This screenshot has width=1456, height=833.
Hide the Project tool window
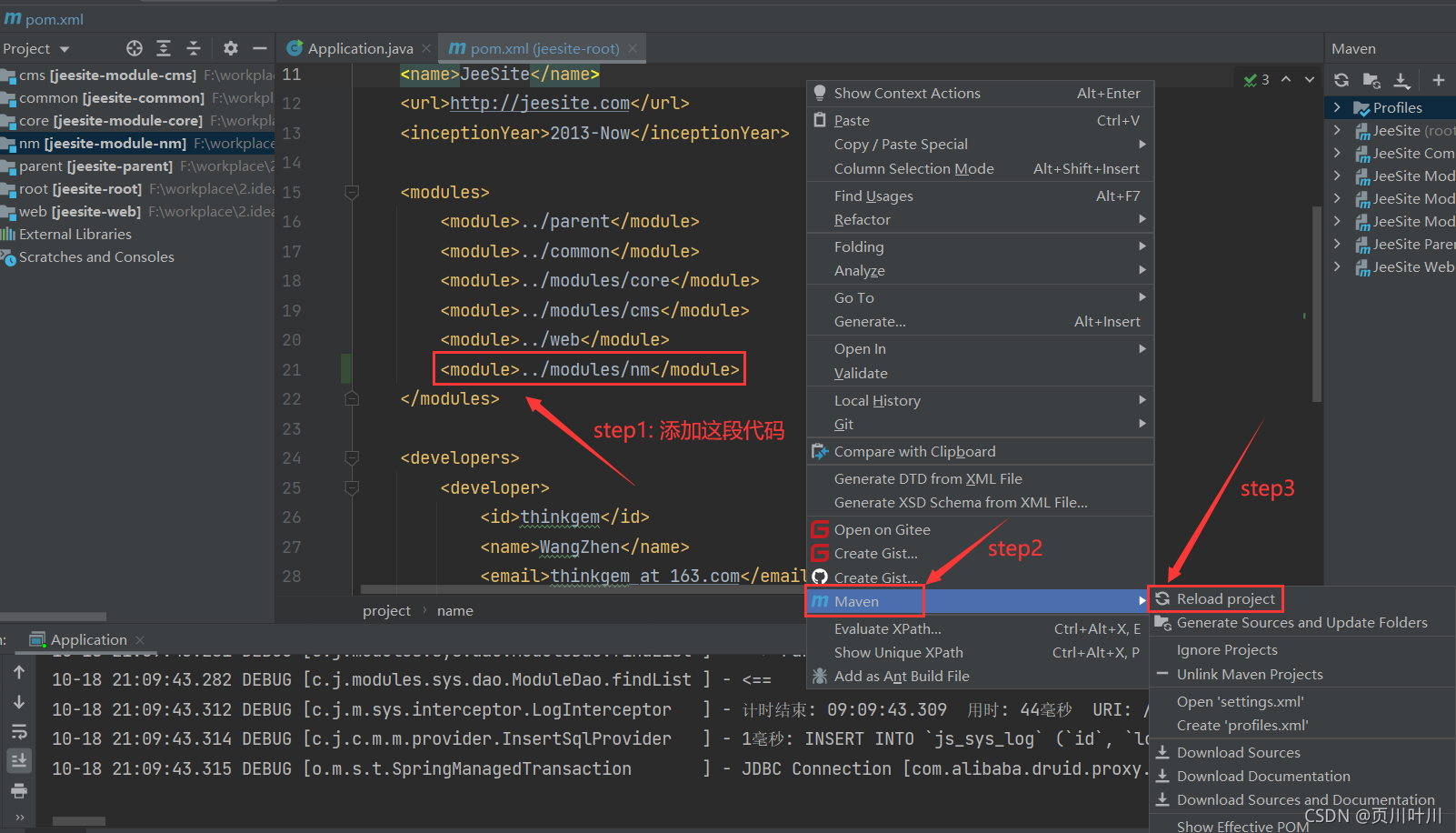[260, 48]
